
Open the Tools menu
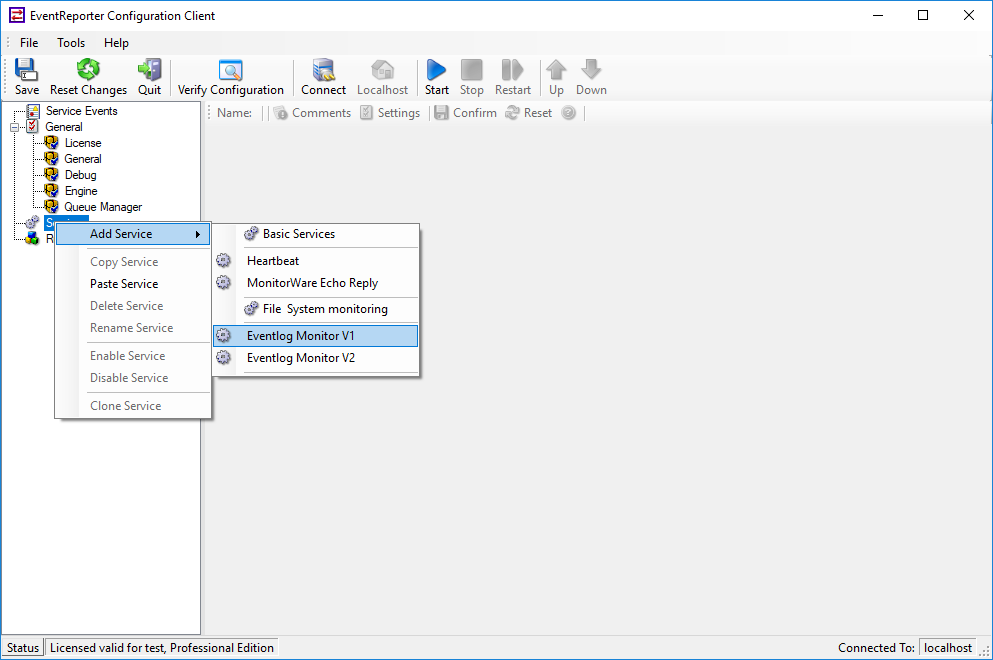click(x=71, y=42)
